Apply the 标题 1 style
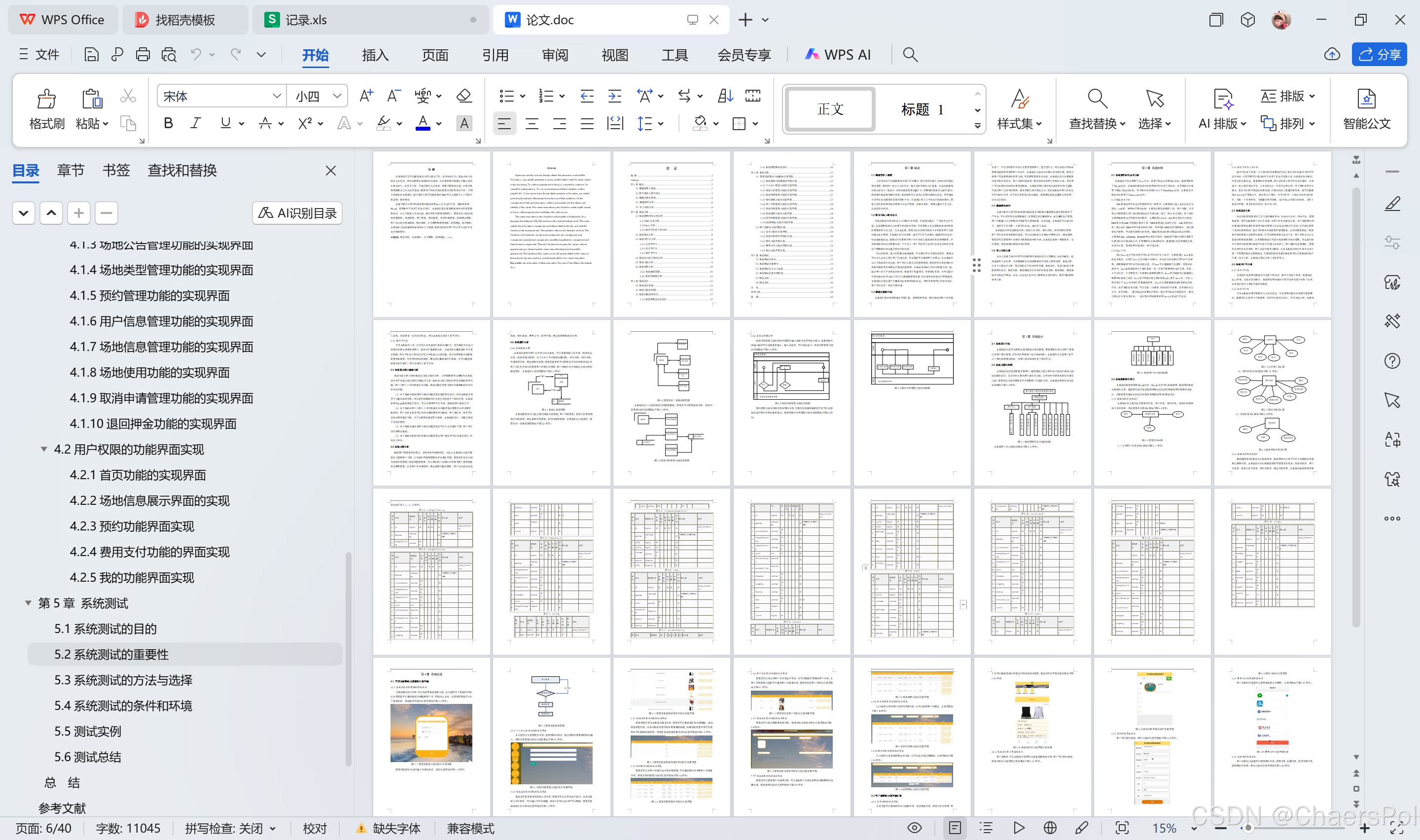The height and width of the screenshot is (840, 1420). pyautogui.click(x=922, y=109)
